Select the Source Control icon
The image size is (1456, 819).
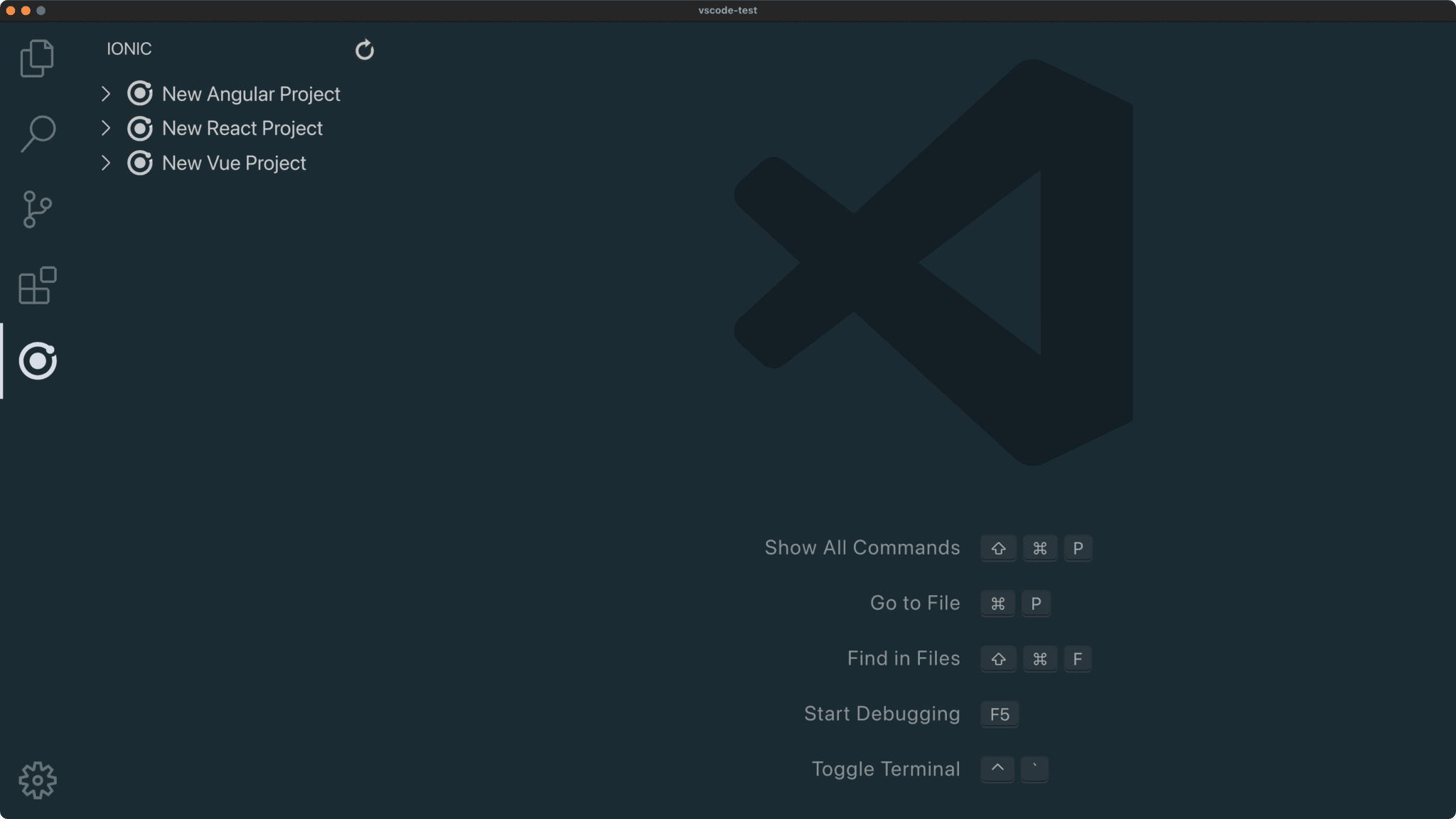[x=36, y=209]
